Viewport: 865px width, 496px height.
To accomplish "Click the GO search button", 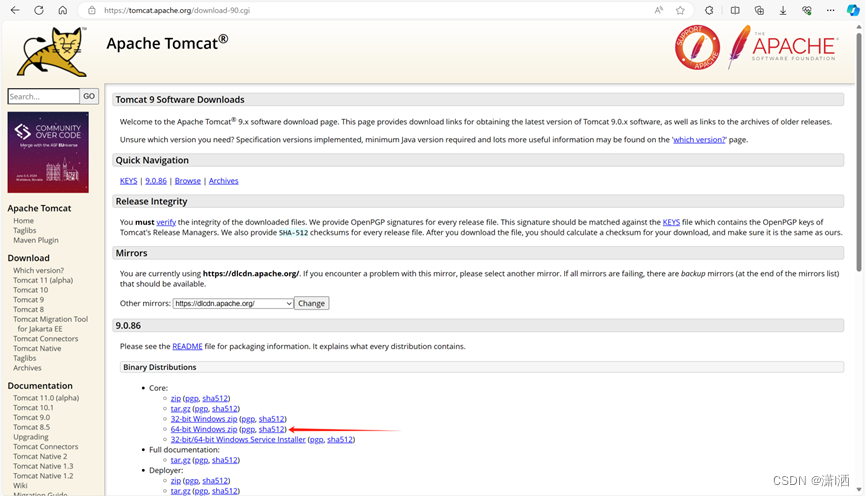I will [x=89, y=96].
